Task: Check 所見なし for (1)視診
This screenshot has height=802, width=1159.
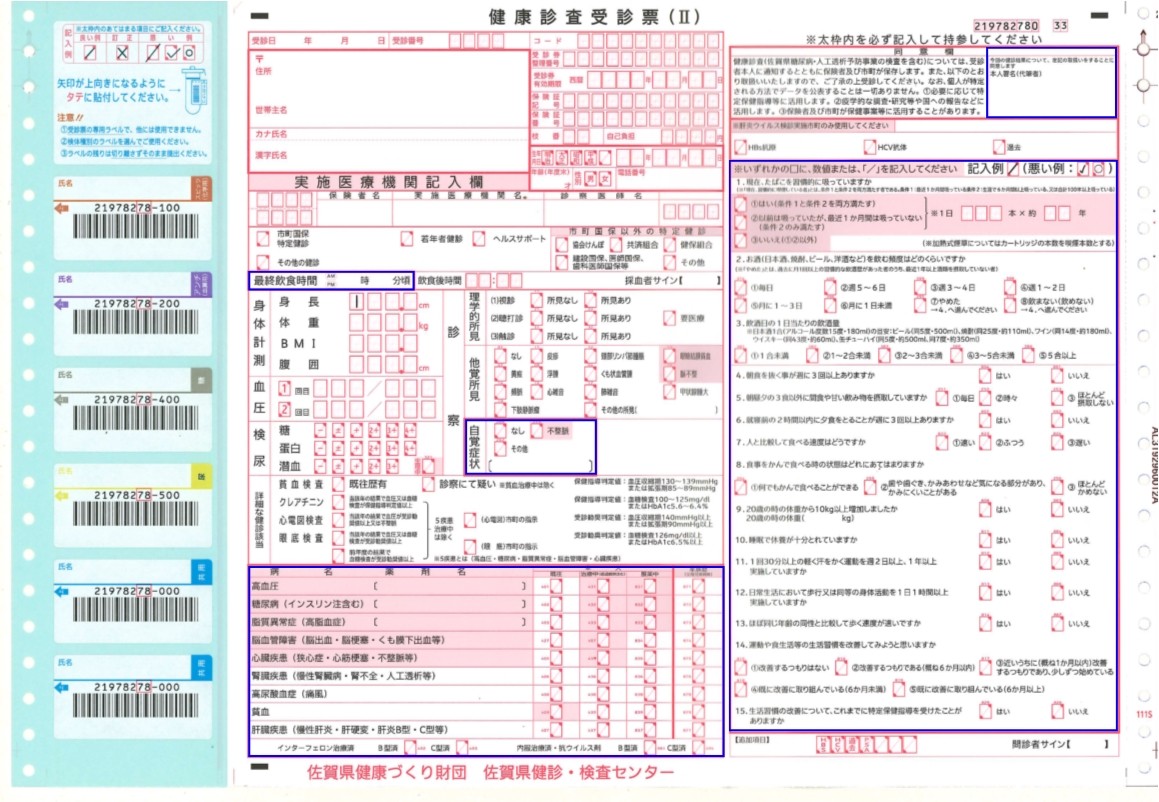Action: [x=536, y=300]
